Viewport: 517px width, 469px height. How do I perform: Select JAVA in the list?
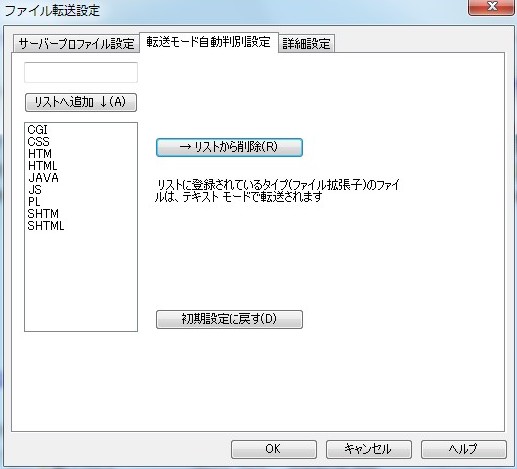[x=43, y=178]
